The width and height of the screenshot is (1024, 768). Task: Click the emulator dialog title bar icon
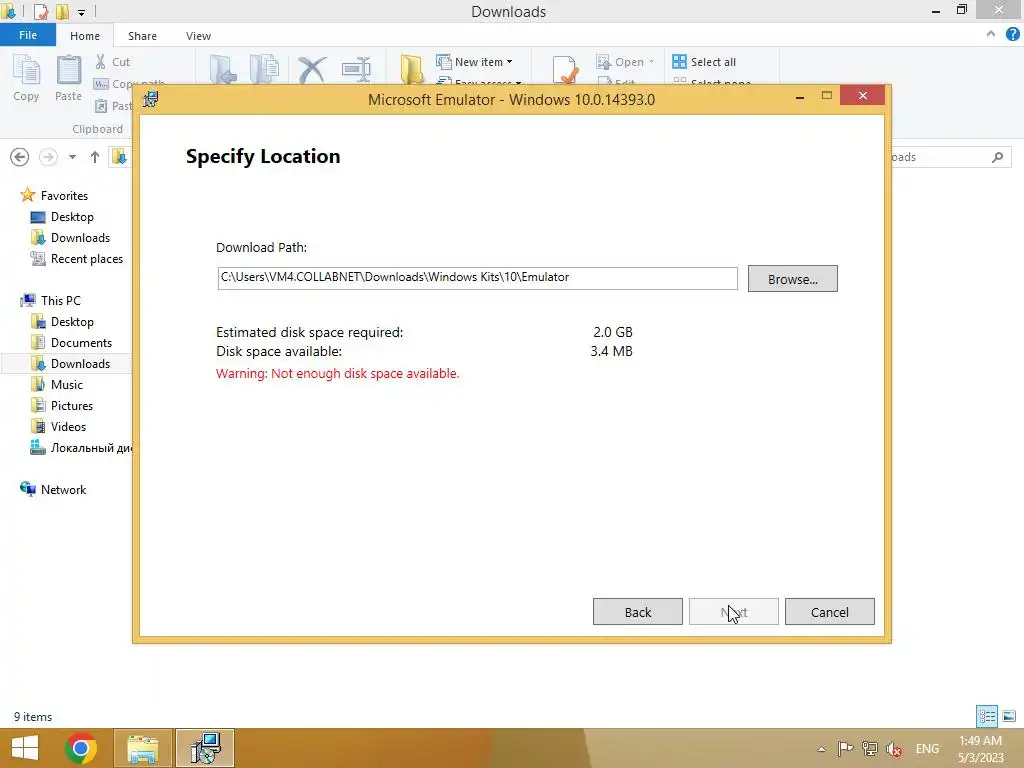[x=151, y=99]
